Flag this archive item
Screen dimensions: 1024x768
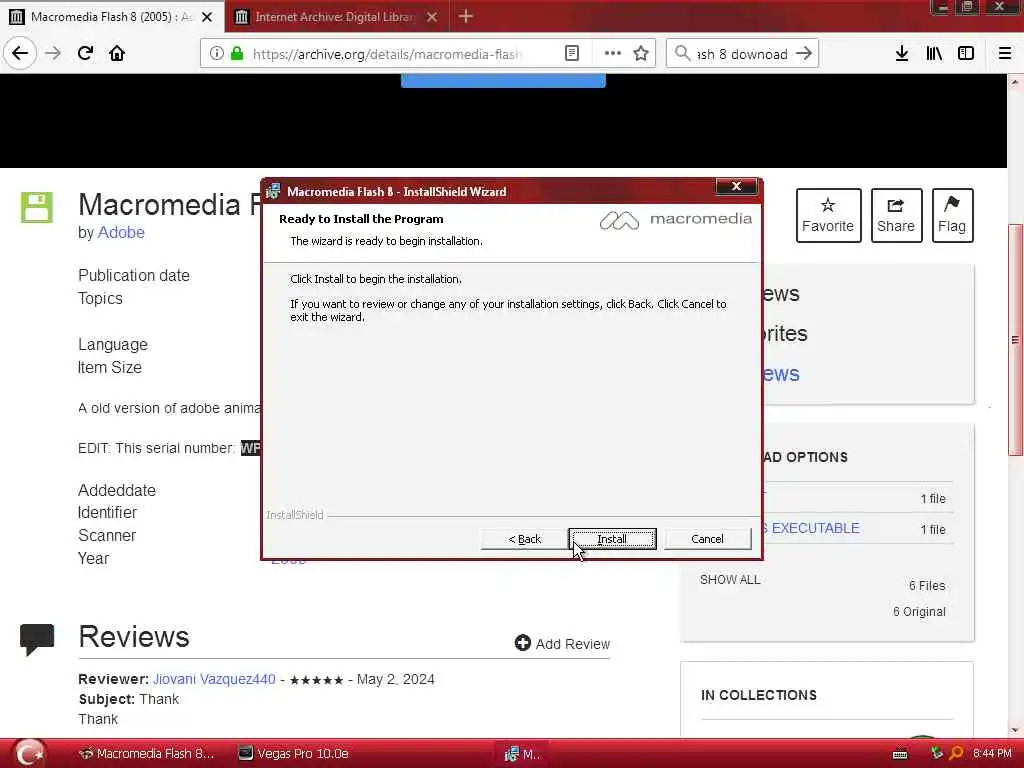(952, 216)
